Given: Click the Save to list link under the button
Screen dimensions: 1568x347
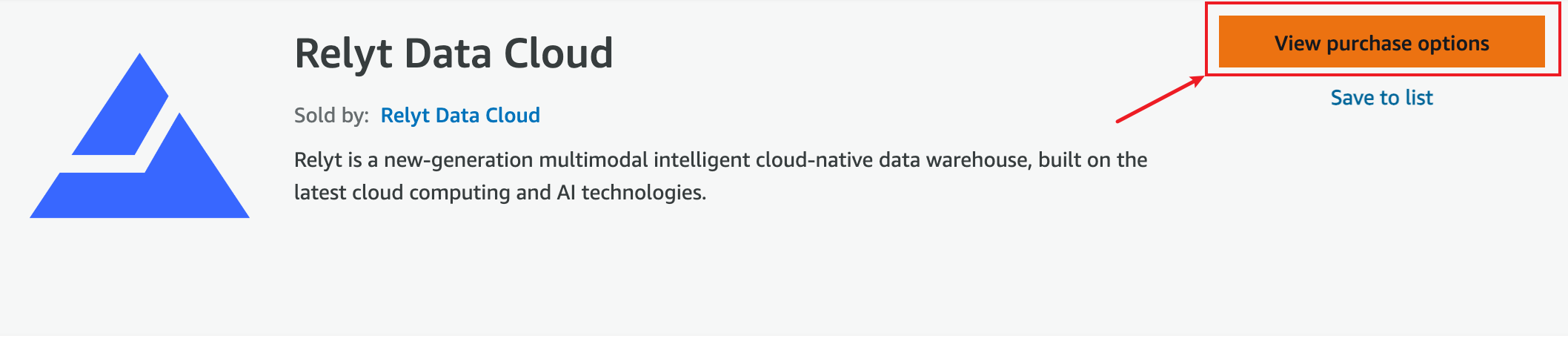Looking at the screenshot, I should tap(1381, 97).
